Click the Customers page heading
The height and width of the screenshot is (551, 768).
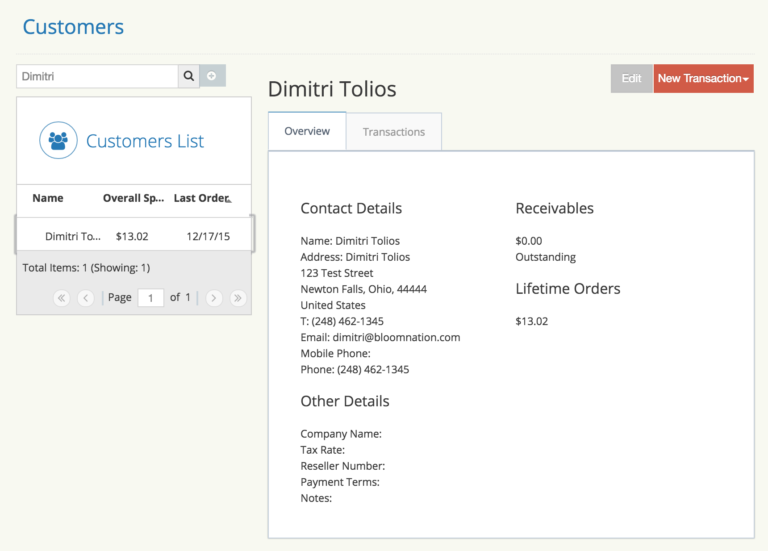(x=74, y=27)
